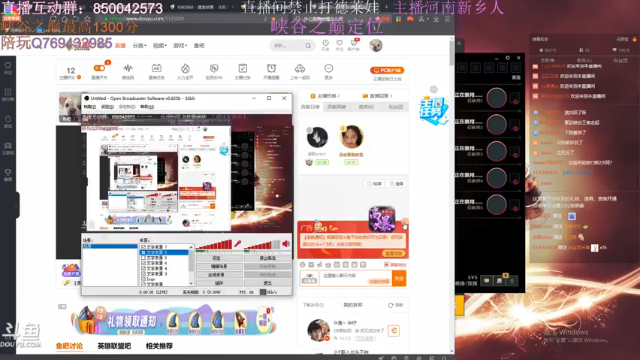Adjust the OBS desktop audio volume meter
The width and height of the screenshot is (640, 360).
pyautogui.click(x=263, y=244)
